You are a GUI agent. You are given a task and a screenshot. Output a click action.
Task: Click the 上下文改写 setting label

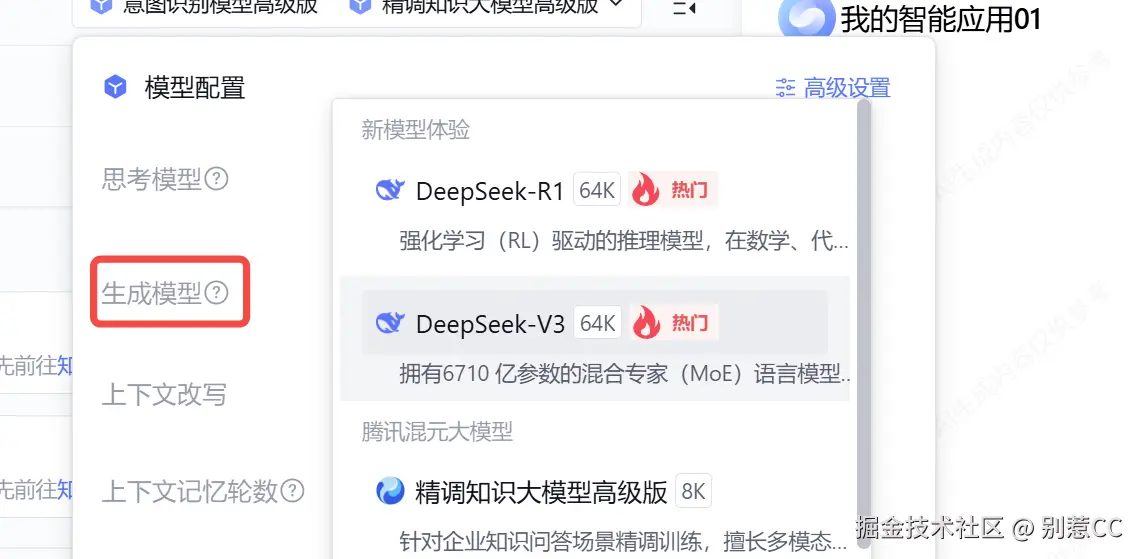pos(164,395)
